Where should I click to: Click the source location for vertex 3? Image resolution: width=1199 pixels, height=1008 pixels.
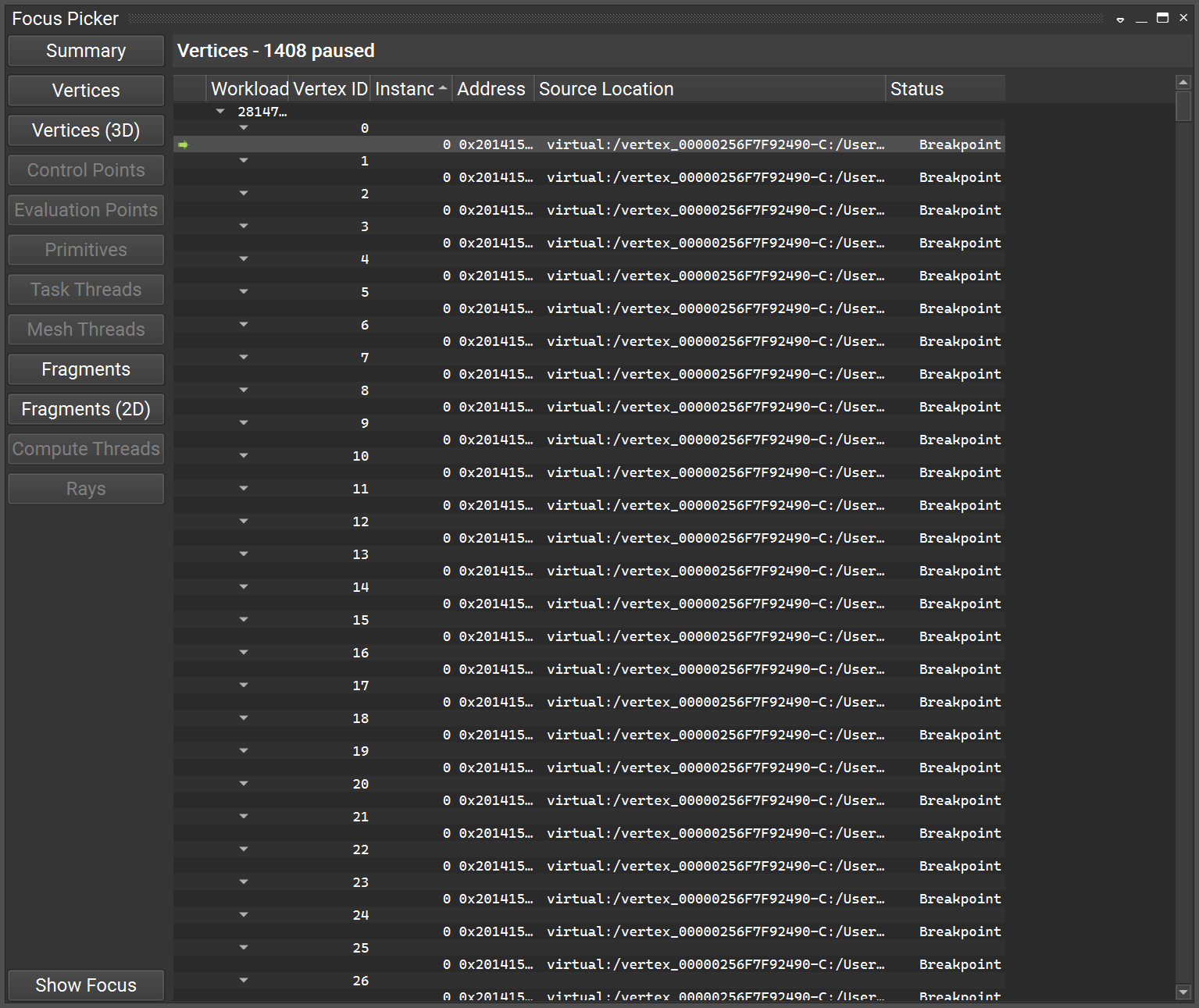[715, 243]
